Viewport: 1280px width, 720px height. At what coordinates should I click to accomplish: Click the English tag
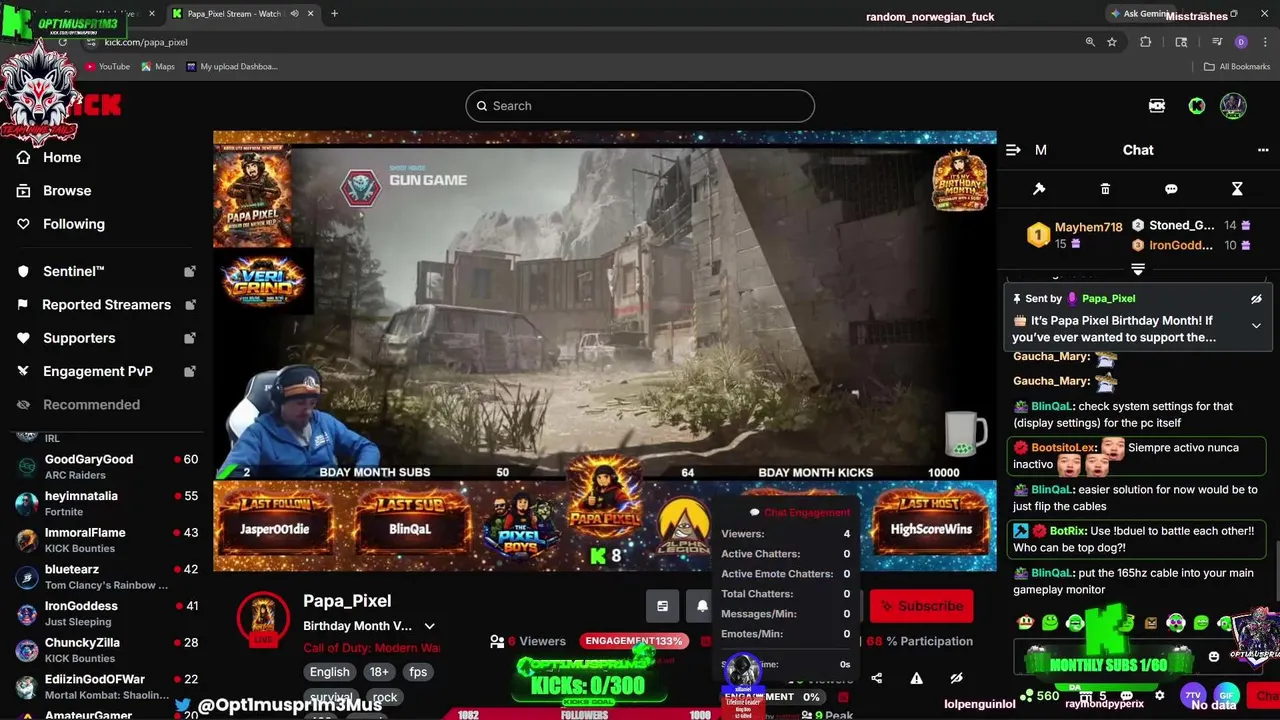329,672
